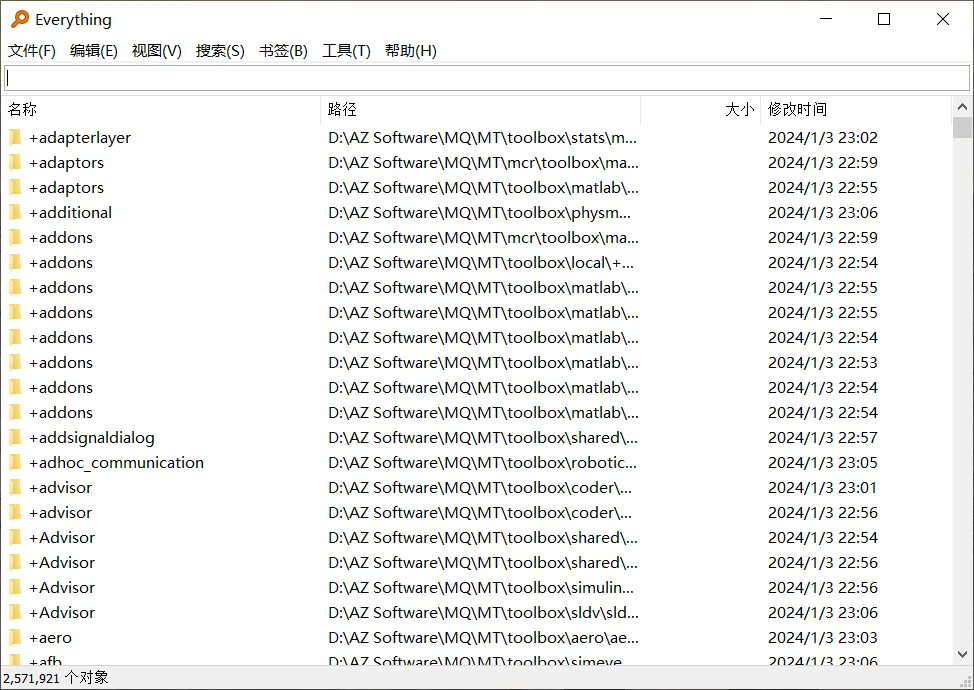Viewport: 974px width, 690px height.
Task: Click the date 2024/1/3 22:57
Action: click(x=822, y=437)
